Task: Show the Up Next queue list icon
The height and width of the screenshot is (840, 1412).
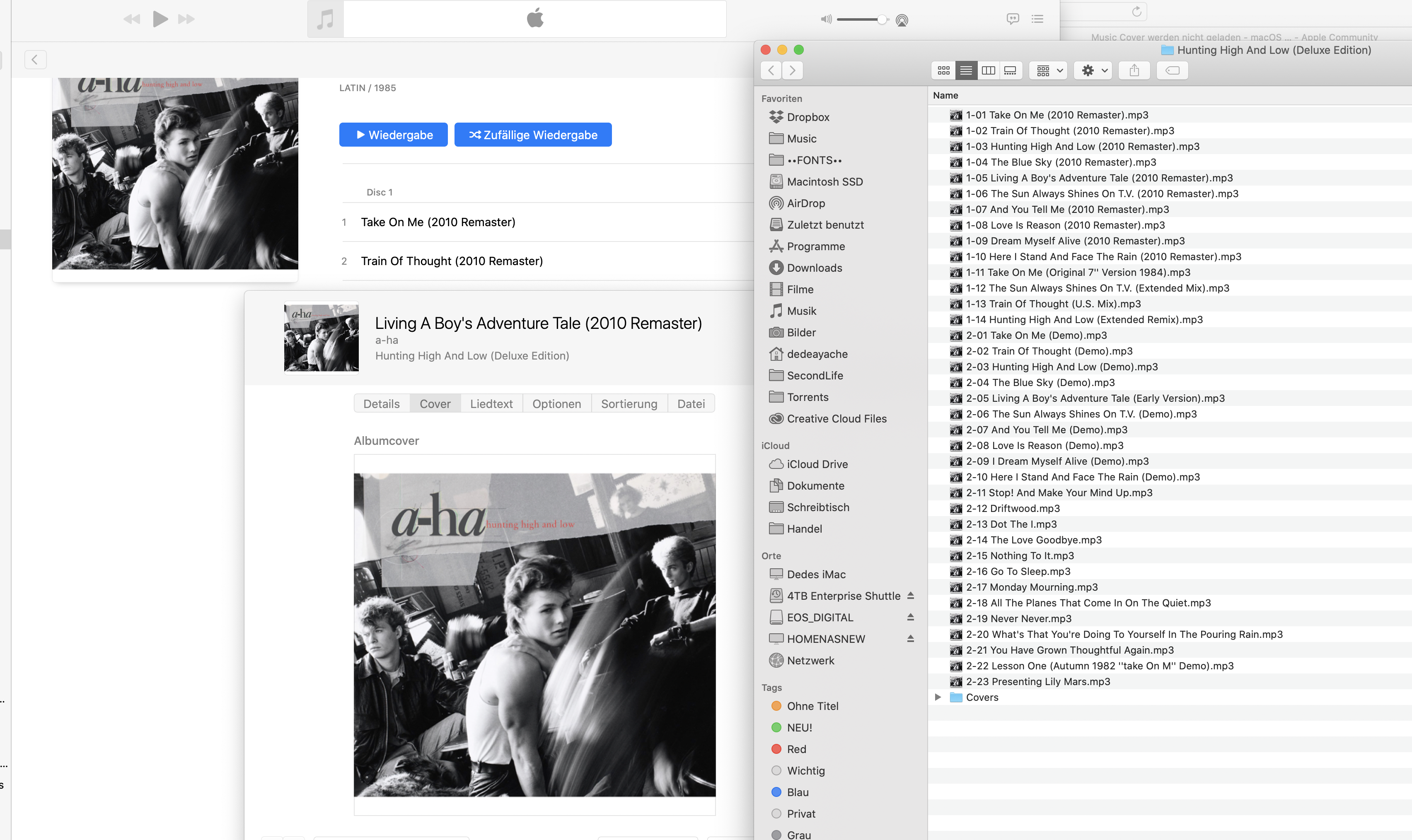Action: tap(1037, 19)
